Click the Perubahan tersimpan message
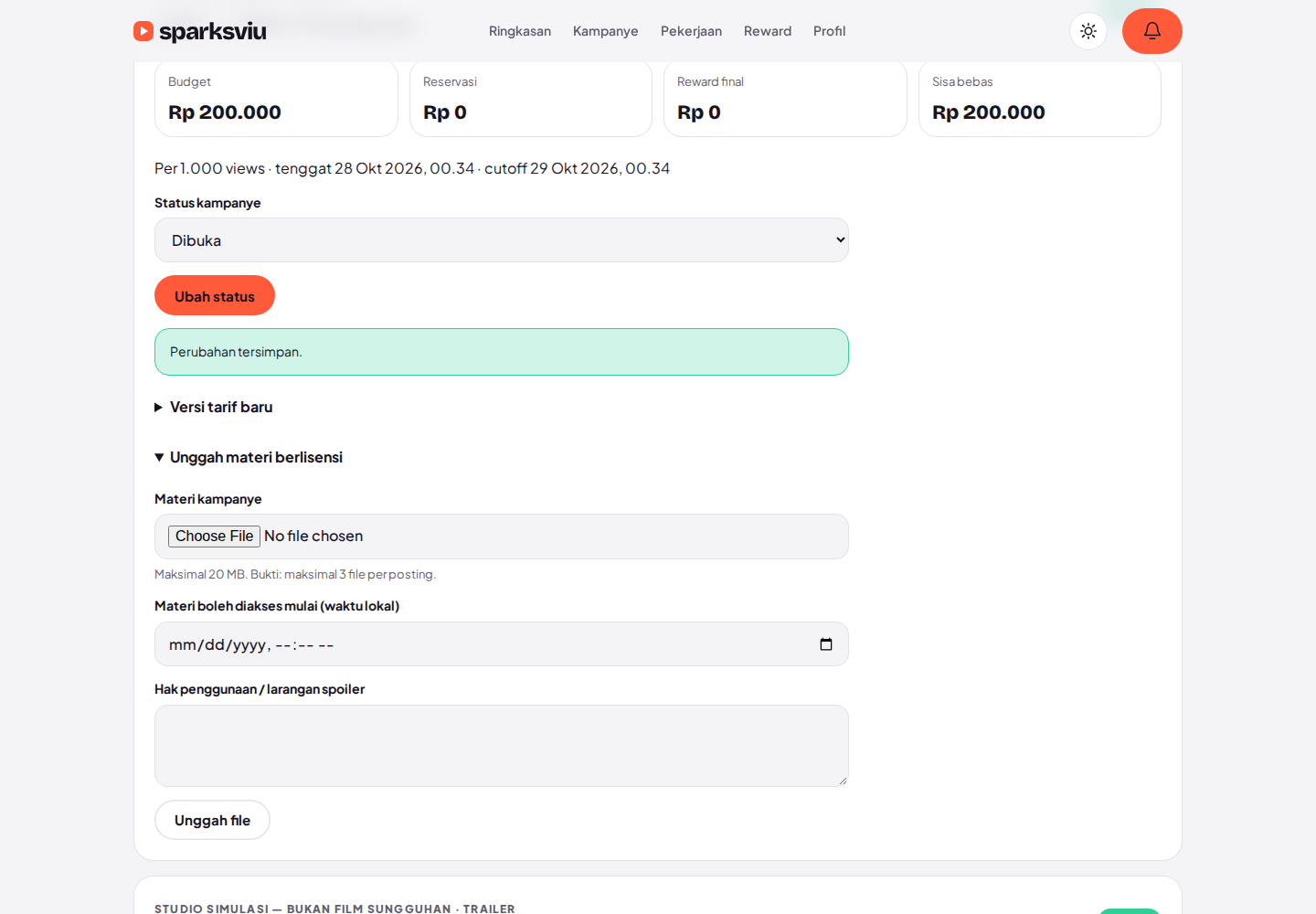1316x914 pixels. click(502, 352)
